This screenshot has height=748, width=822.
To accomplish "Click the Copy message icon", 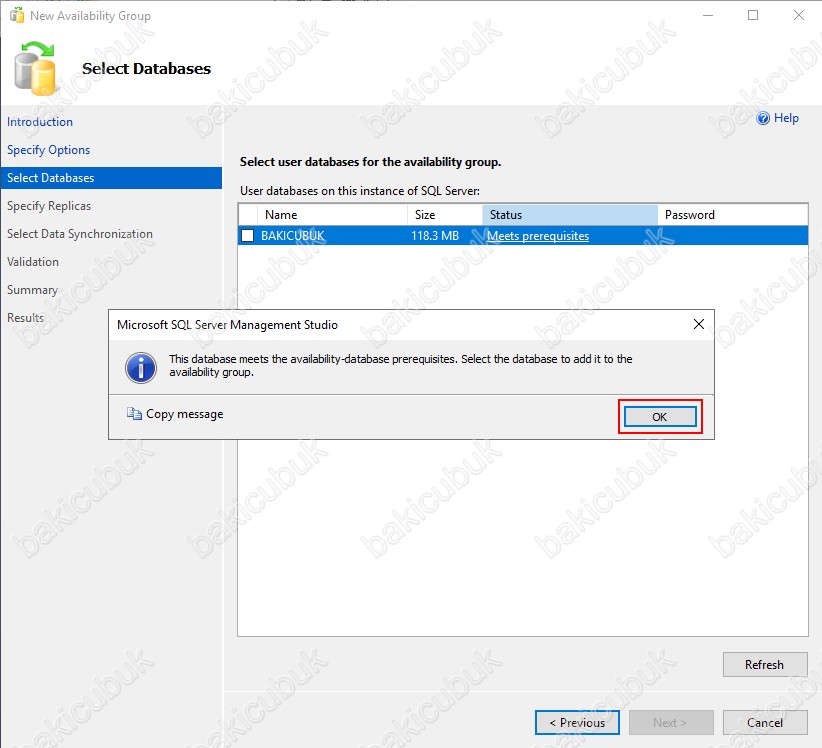I will [134, 414].
